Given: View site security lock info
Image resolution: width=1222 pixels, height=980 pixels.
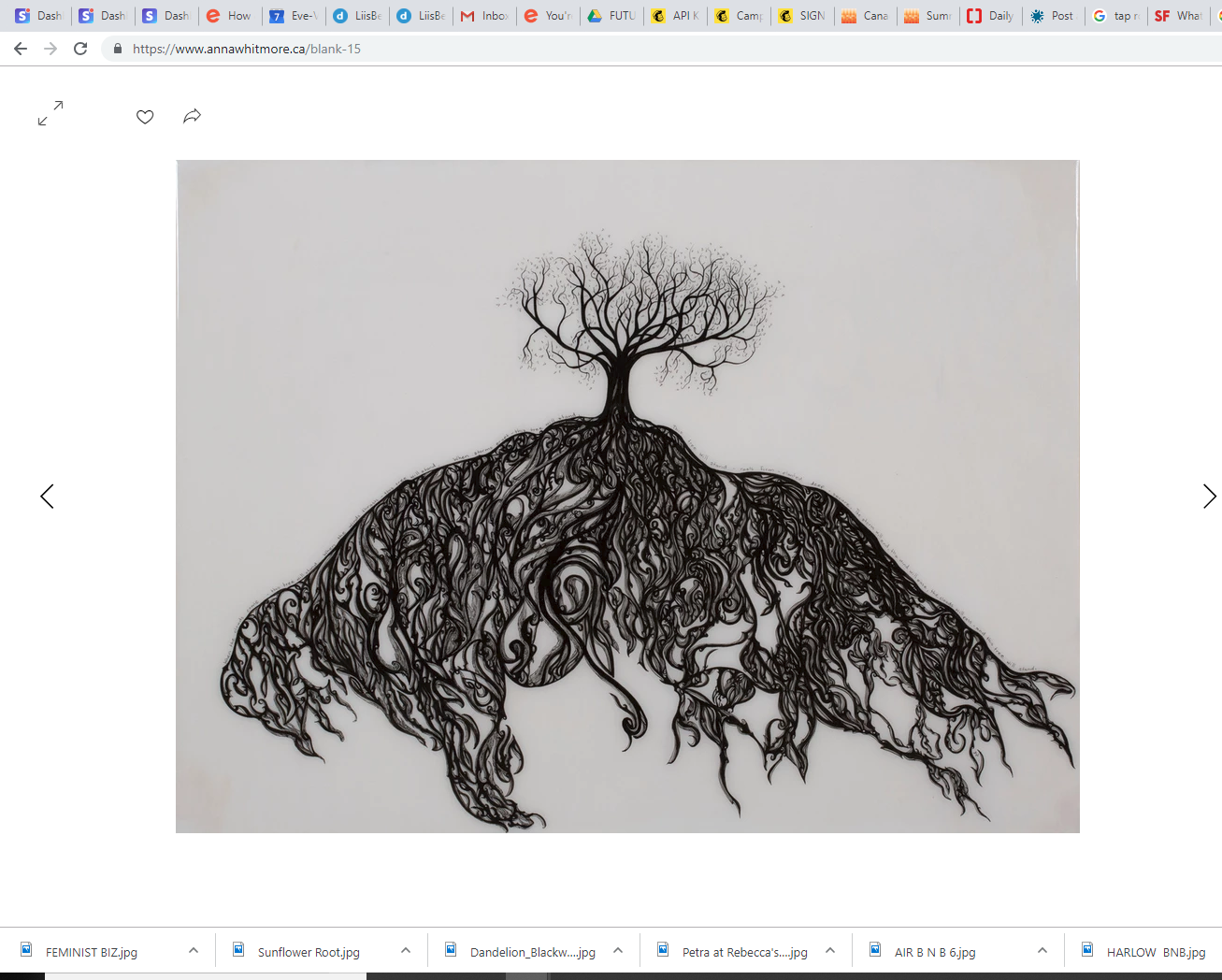Looking at the screenshot, I should (x=118, y=49).
